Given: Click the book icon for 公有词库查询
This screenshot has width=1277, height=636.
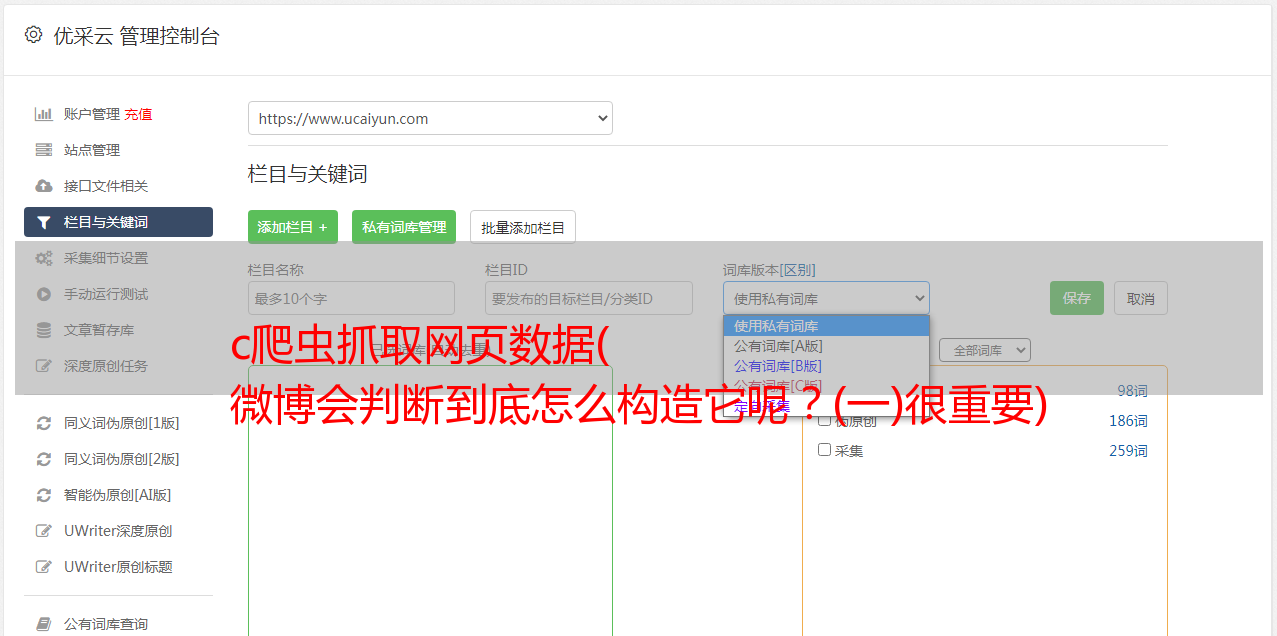Looking at the screenshot, I should coord(43,624).
